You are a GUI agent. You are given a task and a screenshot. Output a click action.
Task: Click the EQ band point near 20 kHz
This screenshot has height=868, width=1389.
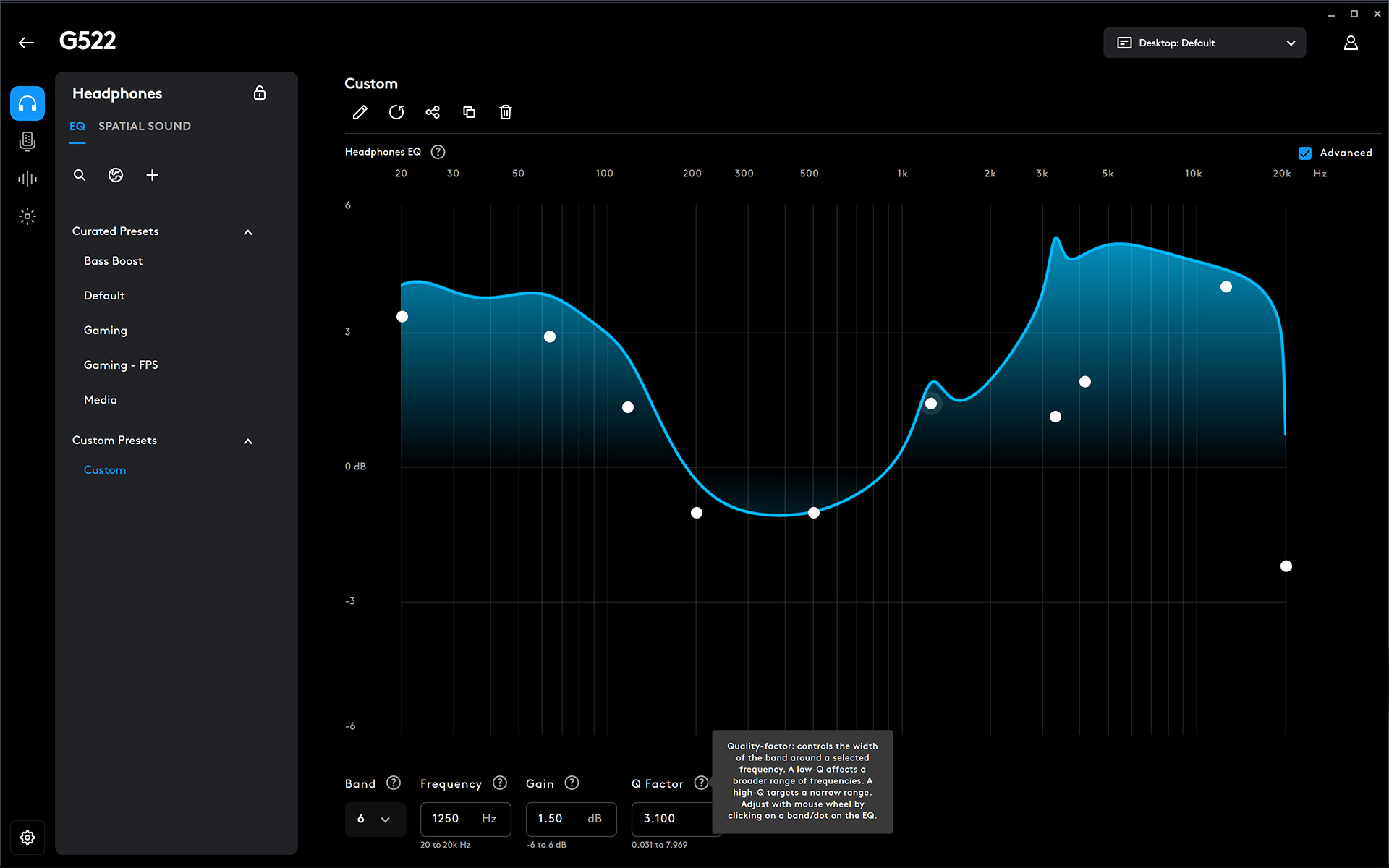click(1286, 566)
